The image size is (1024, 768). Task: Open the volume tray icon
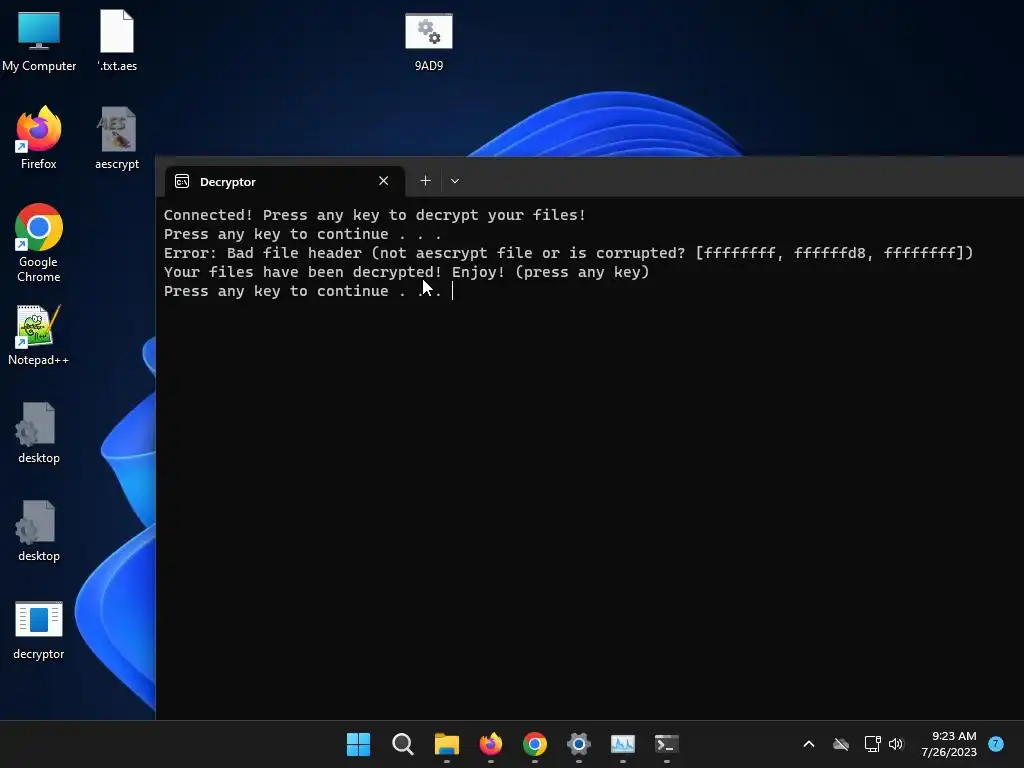pos(896,744)
